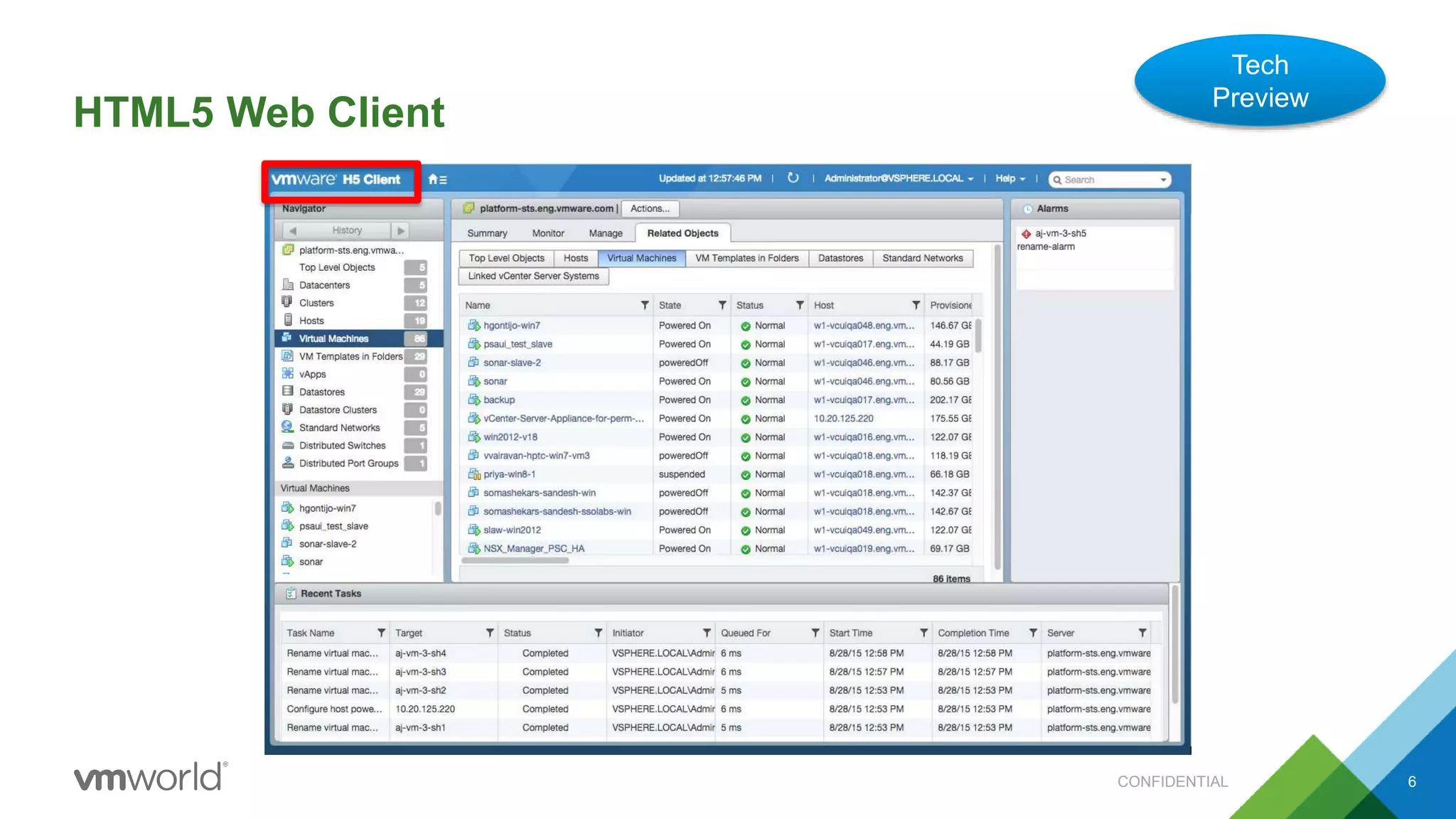
Task: Select VM Templates in Folders sub-tab
Action: tap(746, 258)
